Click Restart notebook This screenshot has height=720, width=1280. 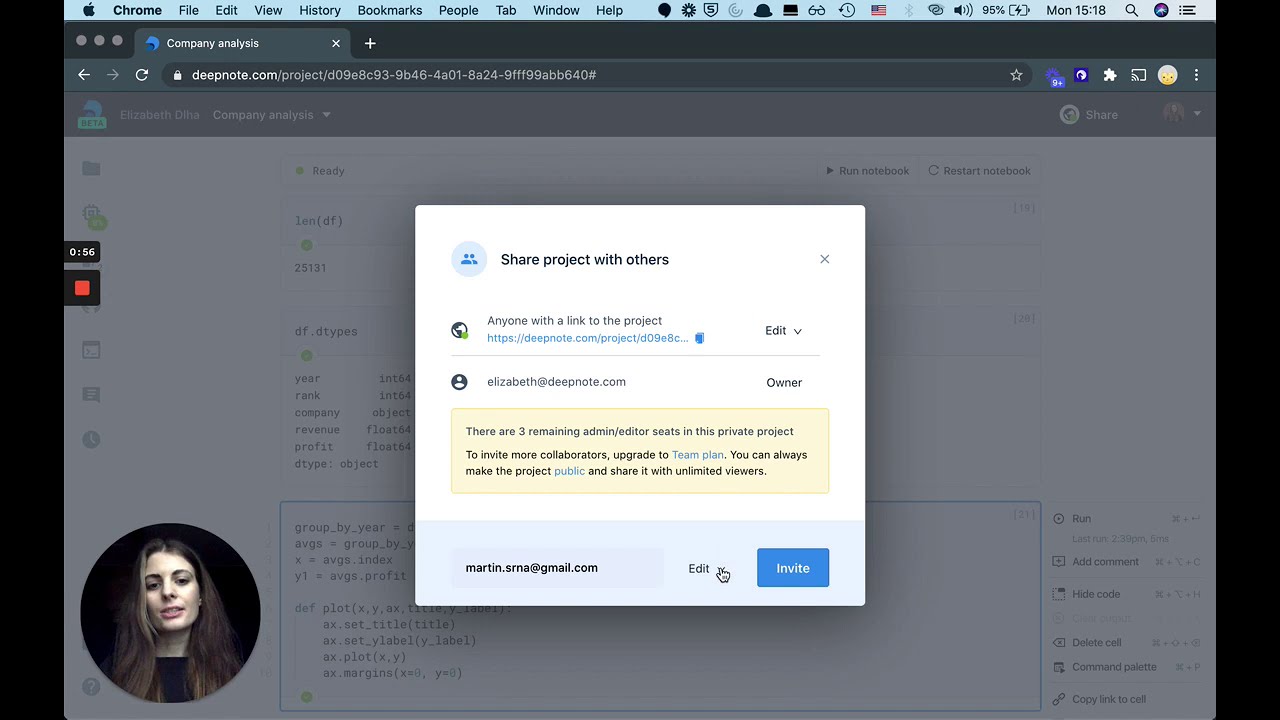979,171
